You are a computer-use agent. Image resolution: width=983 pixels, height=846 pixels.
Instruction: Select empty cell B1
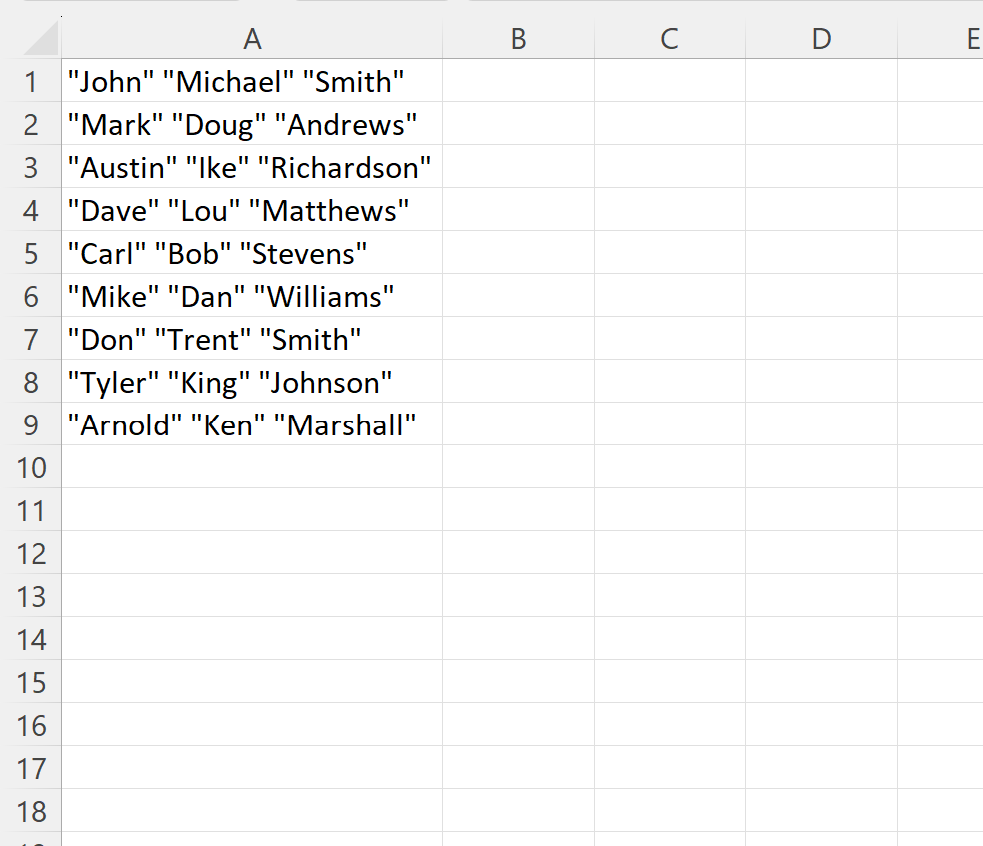pyautogui.click(x=518, y=81)
